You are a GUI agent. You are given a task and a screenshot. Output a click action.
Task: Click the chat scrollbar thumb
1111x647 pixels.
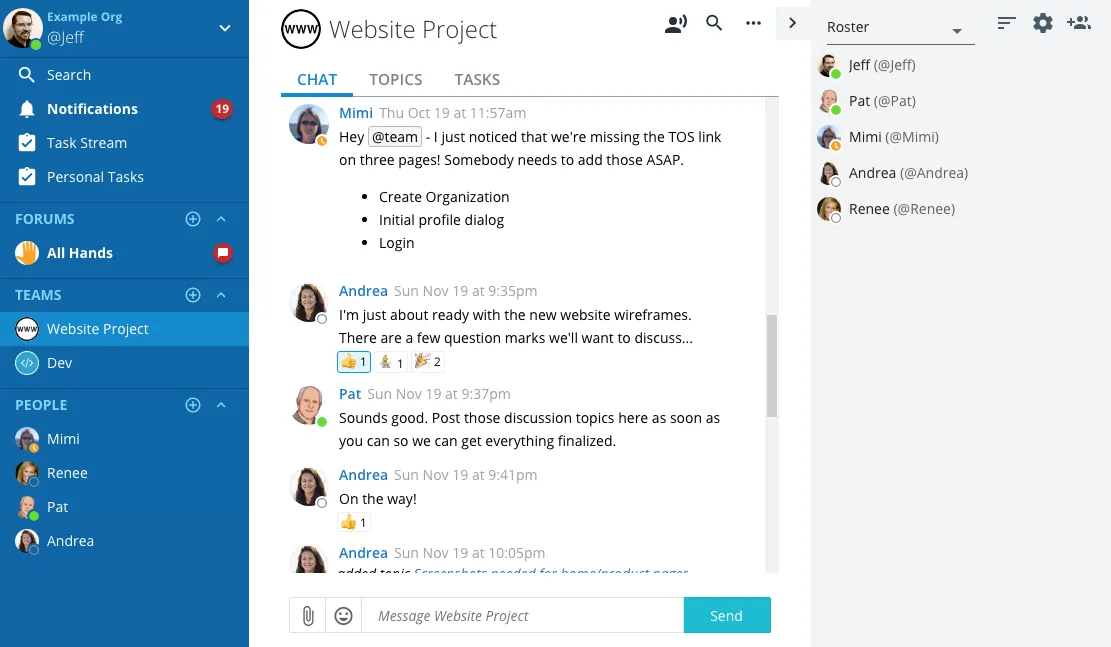coord(772,366)
